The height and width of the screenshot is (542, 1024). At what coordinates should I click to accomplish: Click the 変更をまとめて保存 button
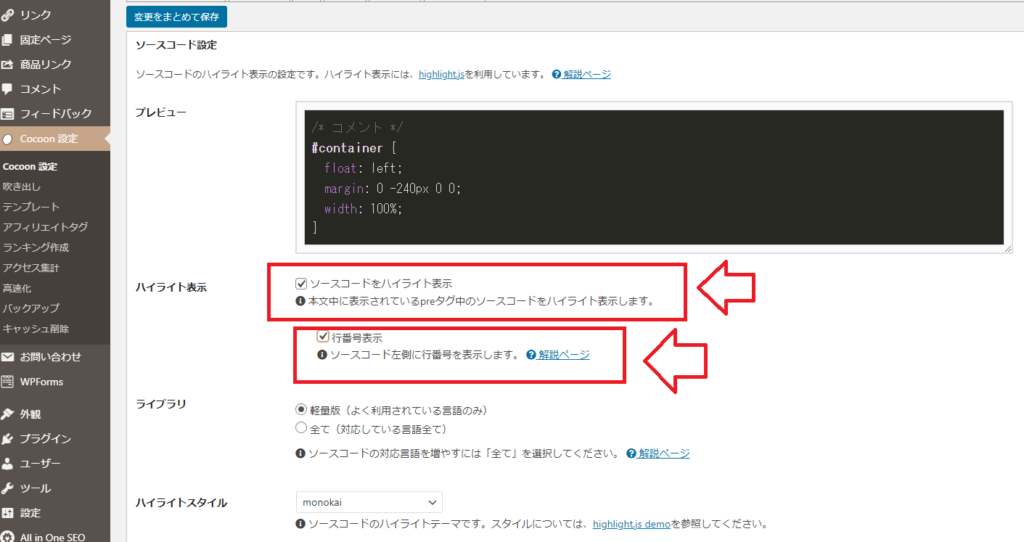click(x=176, y=17)
